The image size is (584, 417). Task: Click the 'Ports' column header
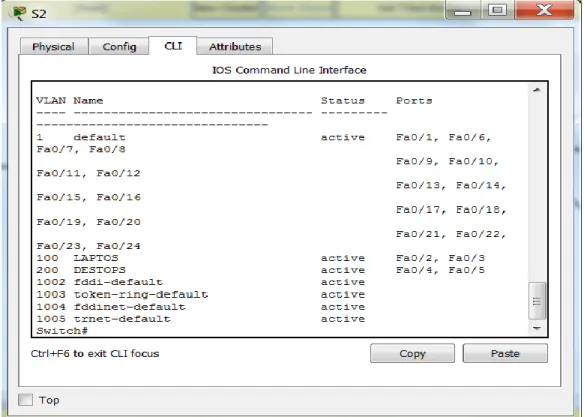pyautogui.click(x=414, y=101)
